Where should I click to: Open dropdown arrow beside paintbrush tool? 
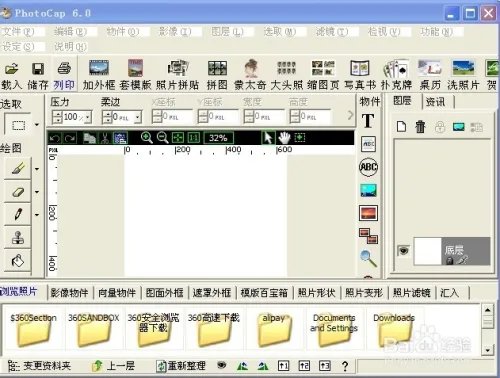point(37,169)
